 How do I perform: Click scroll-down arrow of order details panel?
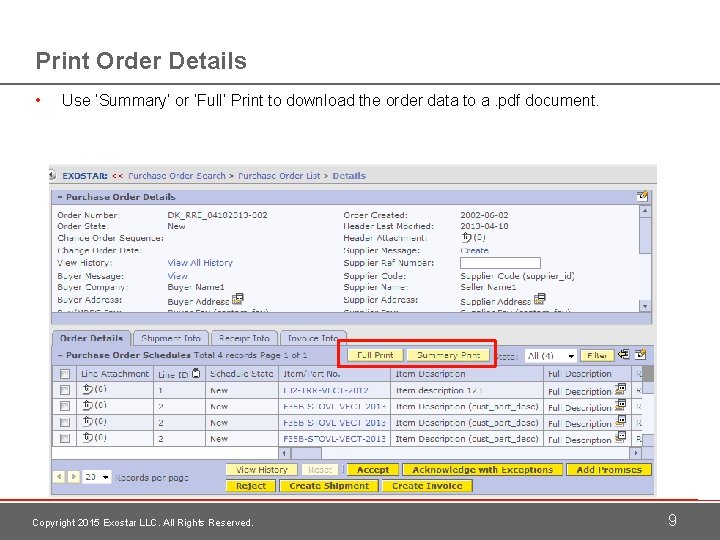pos(645,306)
